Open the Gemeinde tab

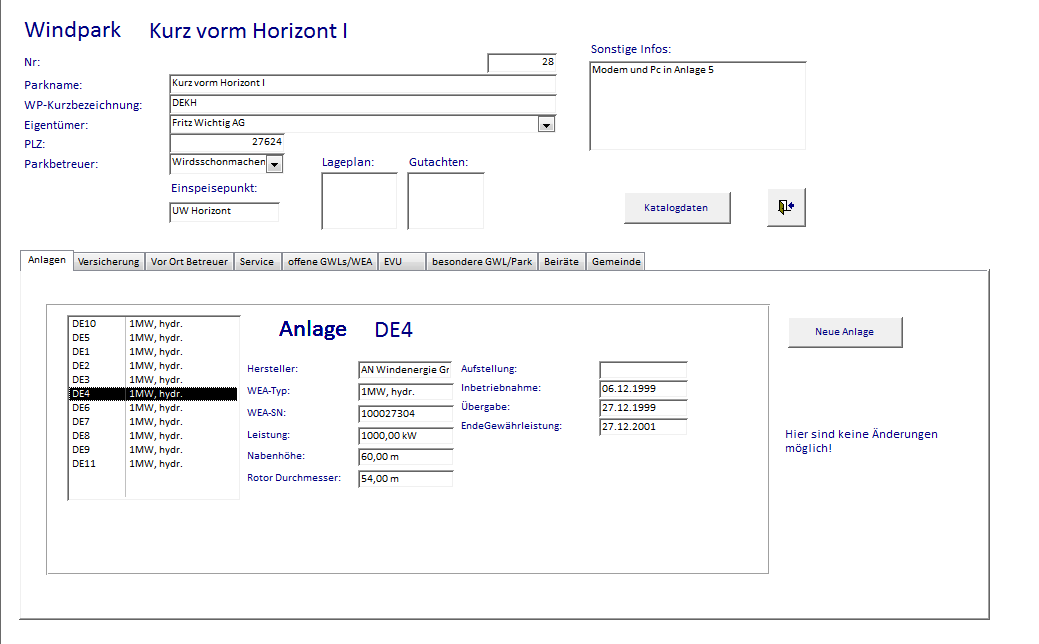click(x=615, y=262)
